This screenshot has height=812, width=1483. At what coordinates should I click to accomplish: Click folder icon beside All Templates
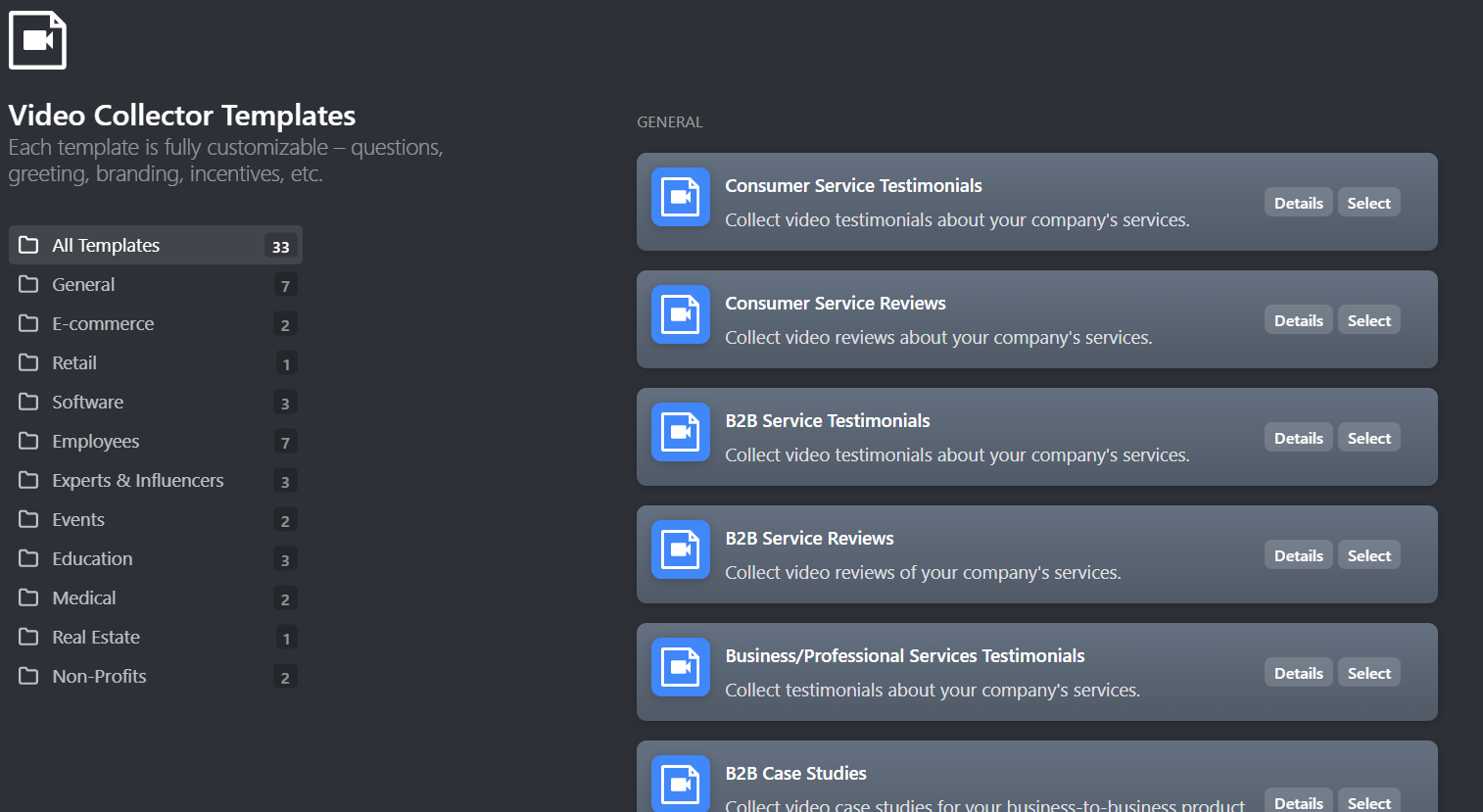(28, 245)
